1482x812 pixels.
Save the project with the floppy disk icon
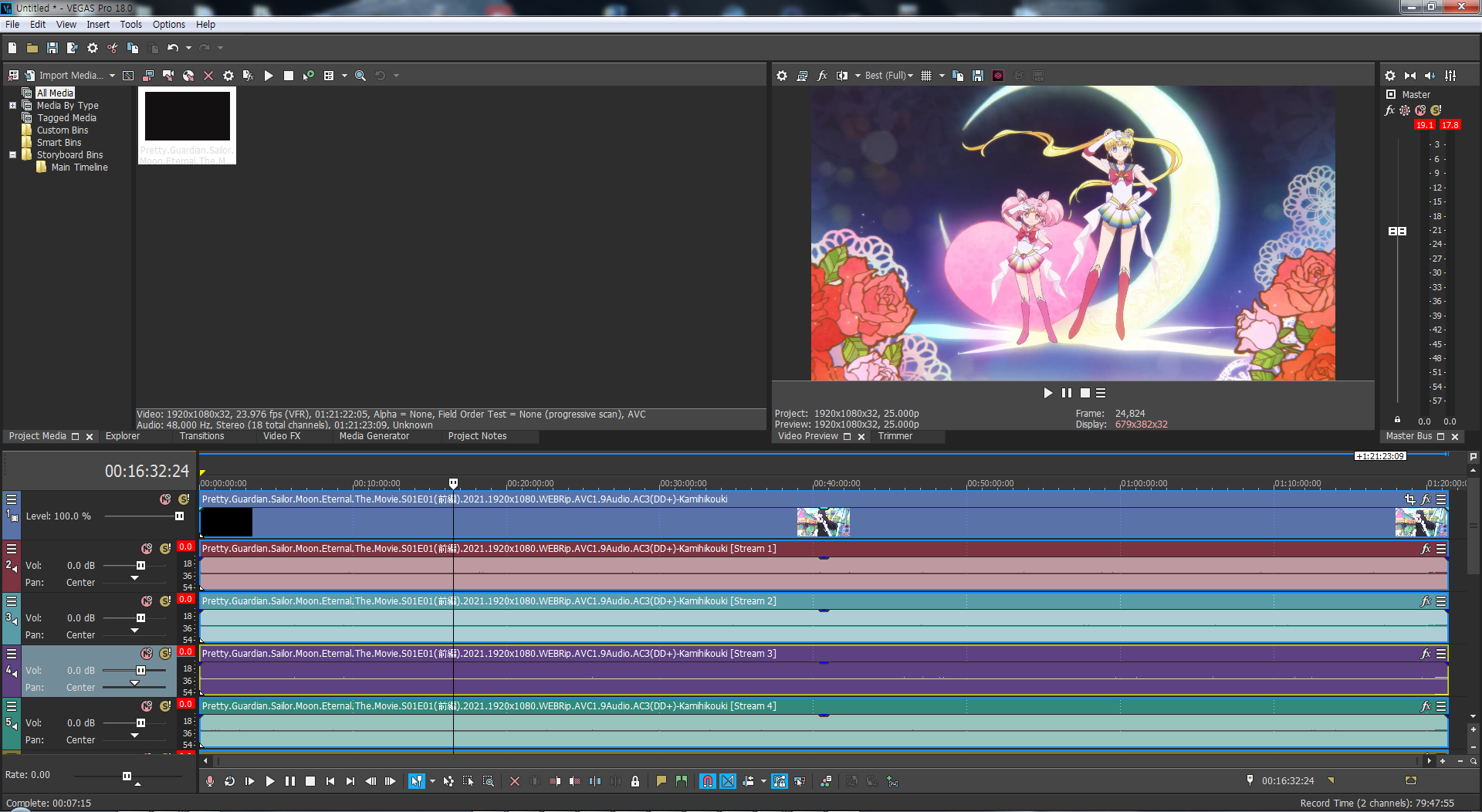tap(52, 48)
